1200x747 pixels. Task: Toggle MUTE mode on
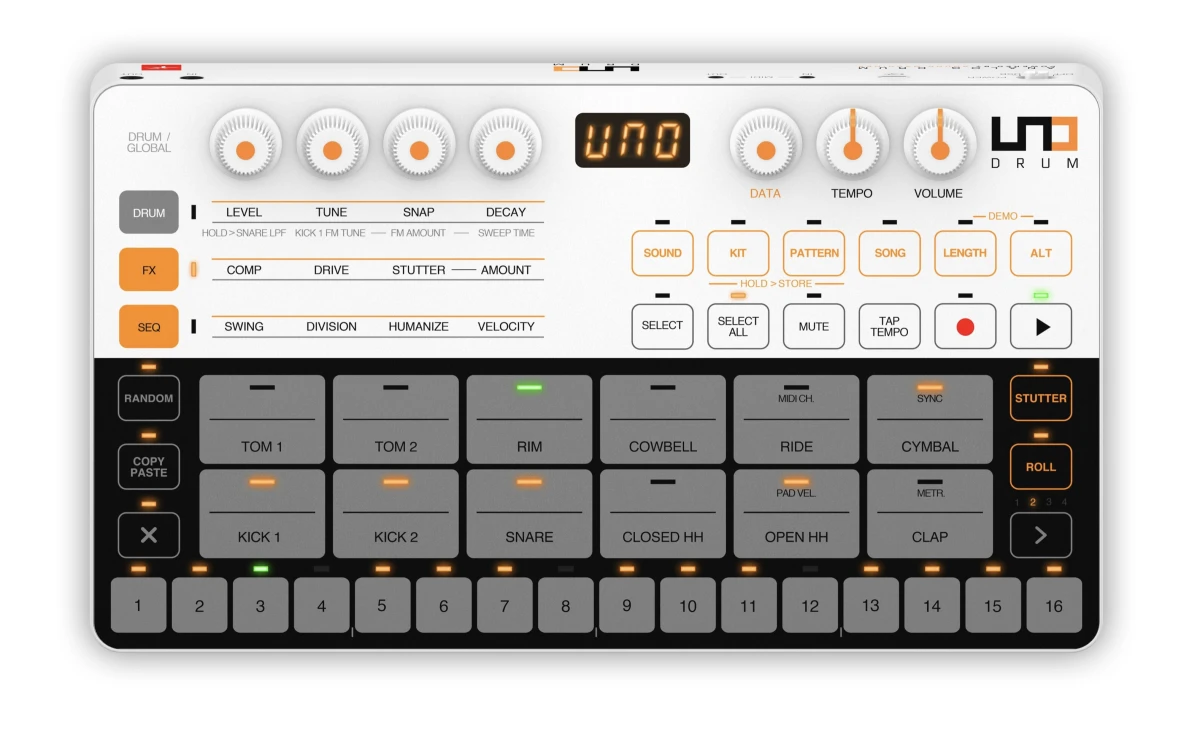pos(813,326)
